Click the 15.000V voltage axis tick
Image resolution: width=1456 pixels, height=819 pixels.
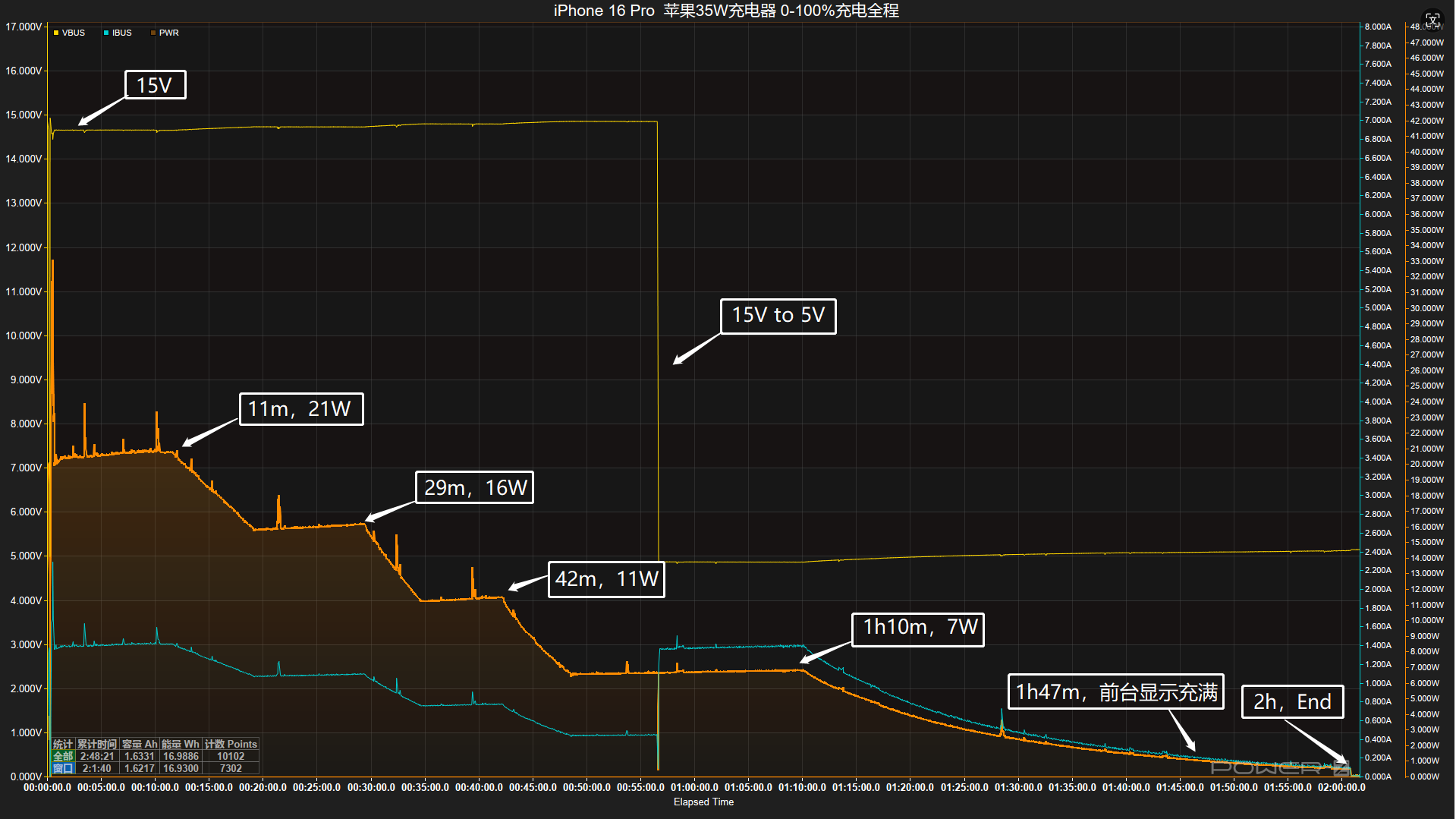coord(24,115)
